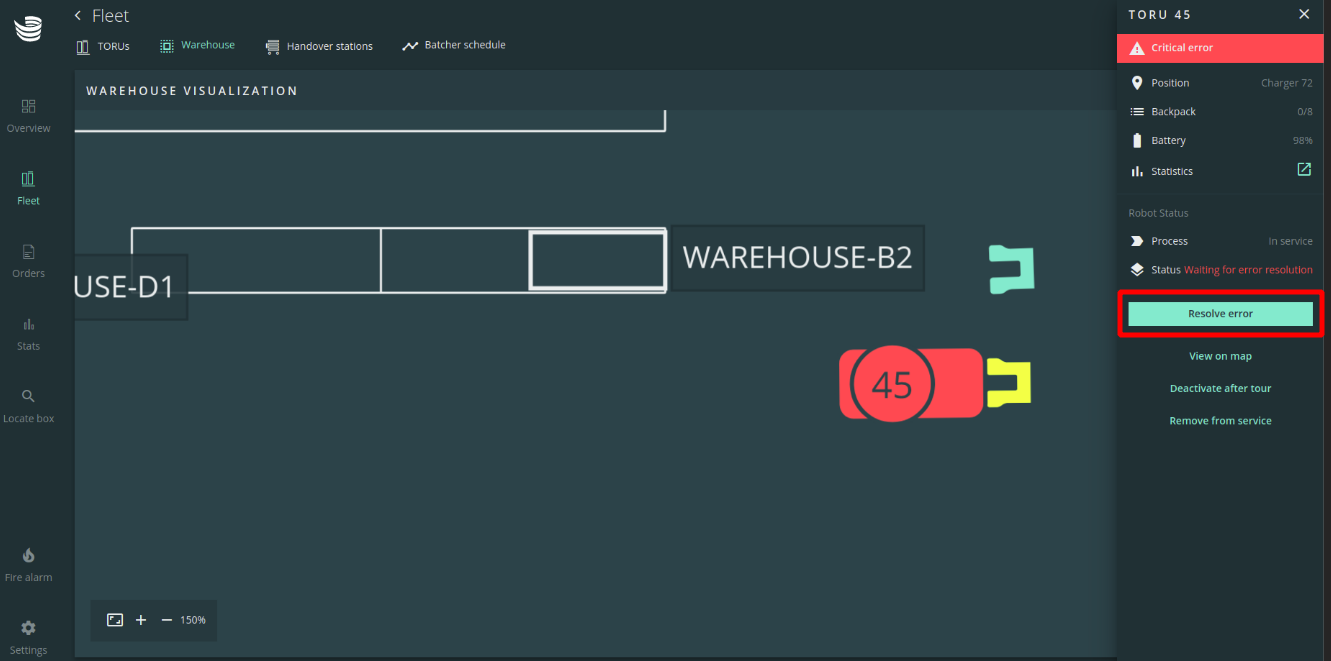1331x661 pixels.
Task: Switch to Handover stations tab
Action: coord(319,46)
